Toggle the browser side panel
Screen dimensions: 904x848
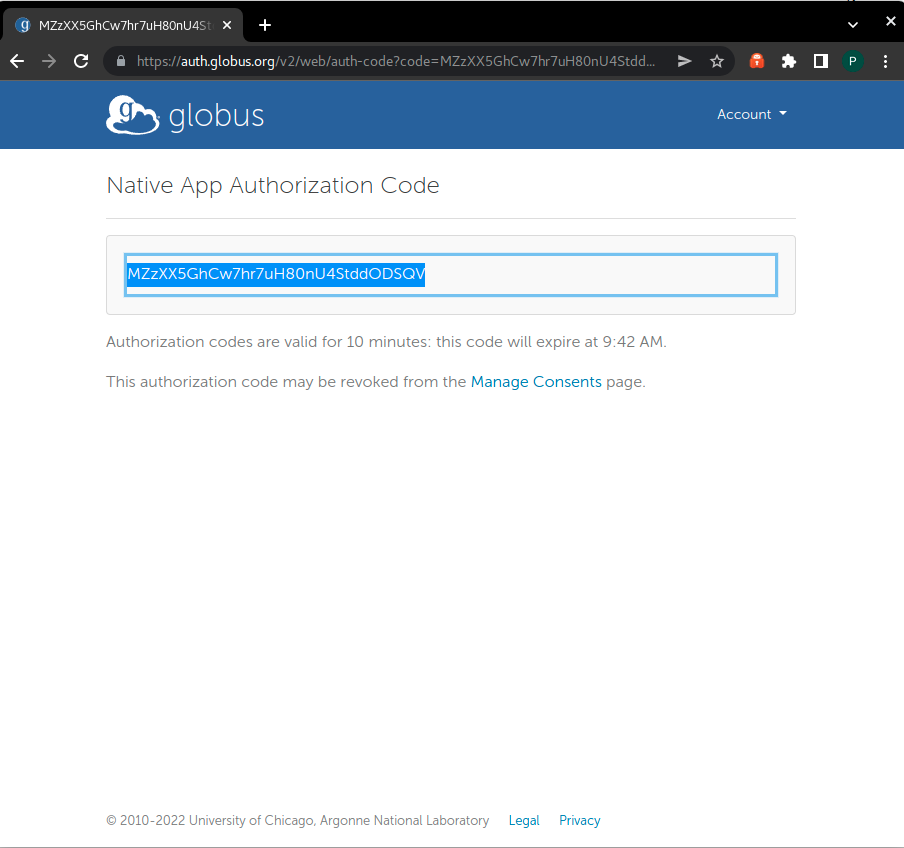coord(820,61)
